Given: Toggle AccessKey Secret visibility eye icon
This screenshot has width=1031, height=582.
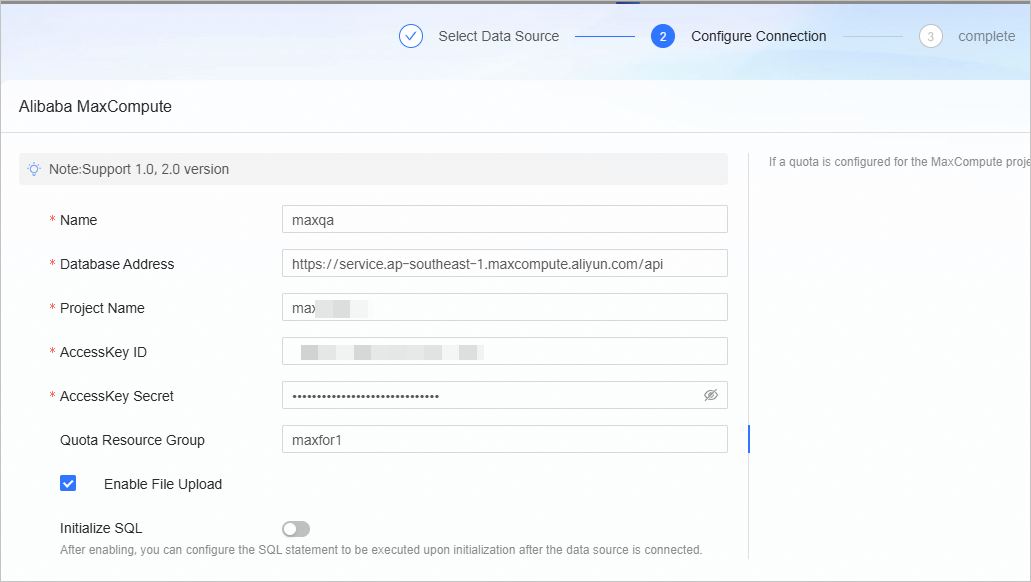Looking at the screenshot, I should point(711,395).
